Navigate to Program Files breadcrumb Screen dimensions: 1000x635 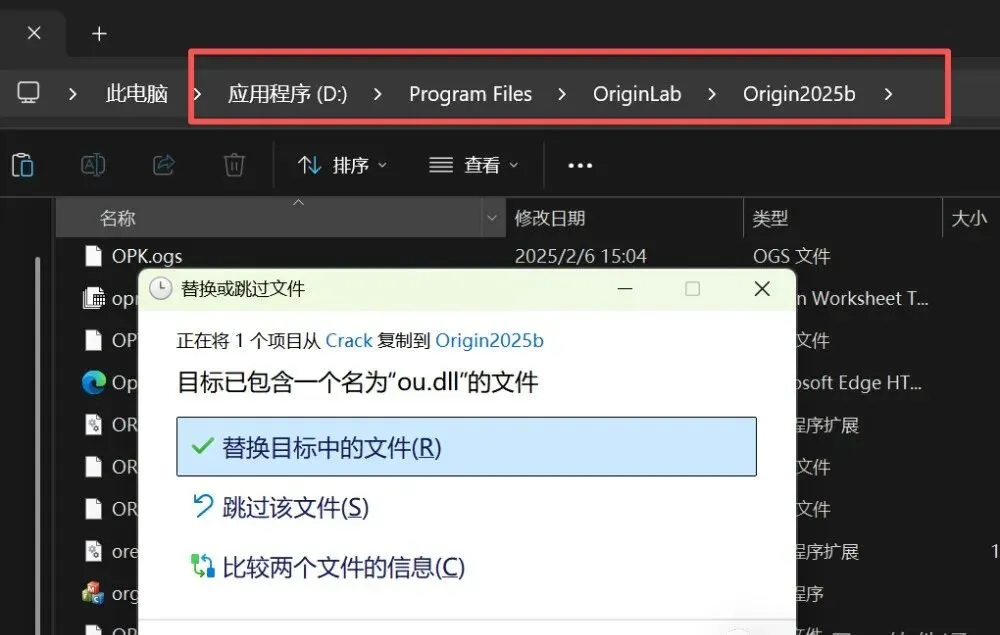click(x=470, y=94)
